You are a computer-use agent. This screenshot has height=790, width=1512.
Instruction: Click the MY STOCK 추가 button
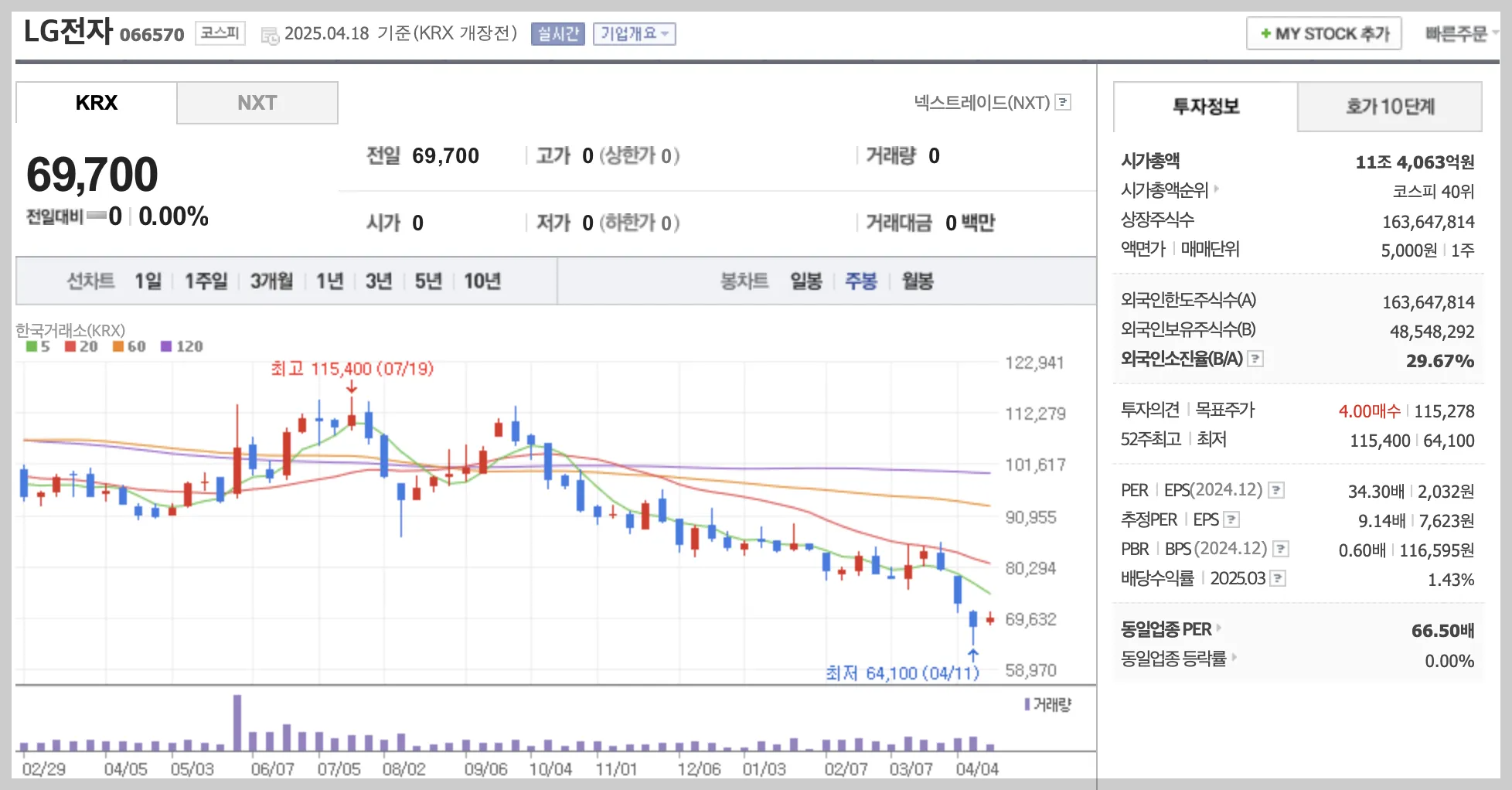1324,33
